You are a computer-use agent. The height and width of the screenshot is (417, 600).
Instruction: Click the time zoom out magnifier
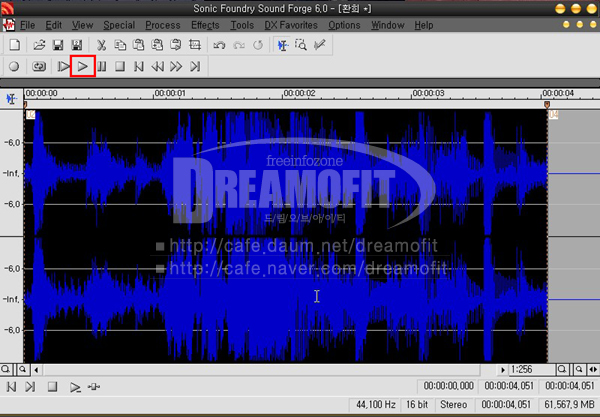click(579, 369)
